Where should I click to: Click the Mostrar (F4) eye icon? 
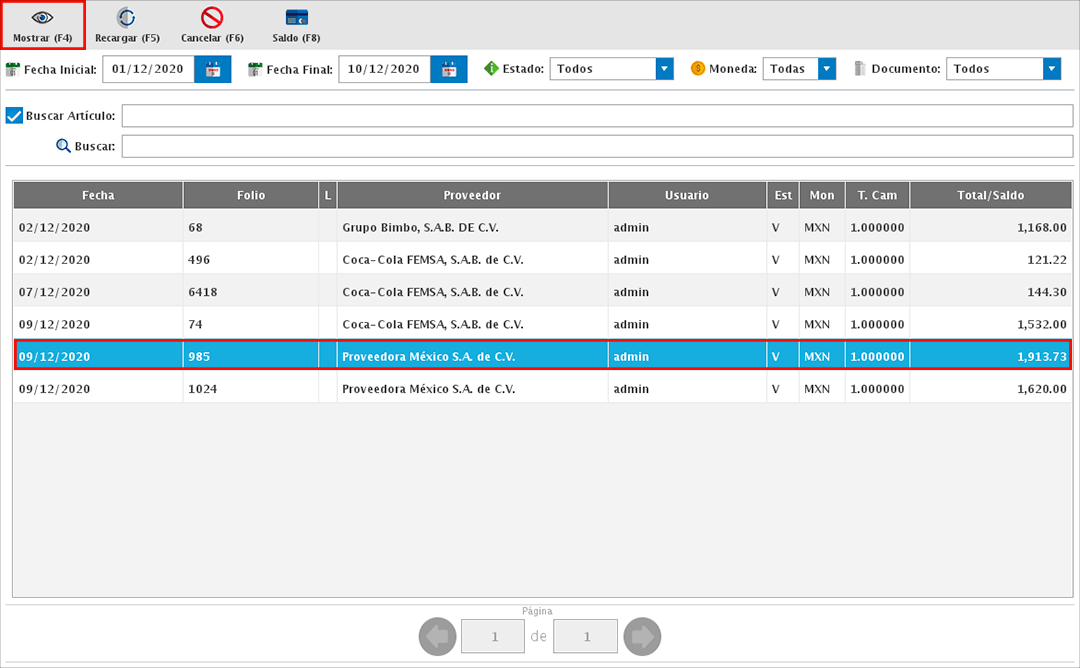pyautogui.click(x=42, y=19)
